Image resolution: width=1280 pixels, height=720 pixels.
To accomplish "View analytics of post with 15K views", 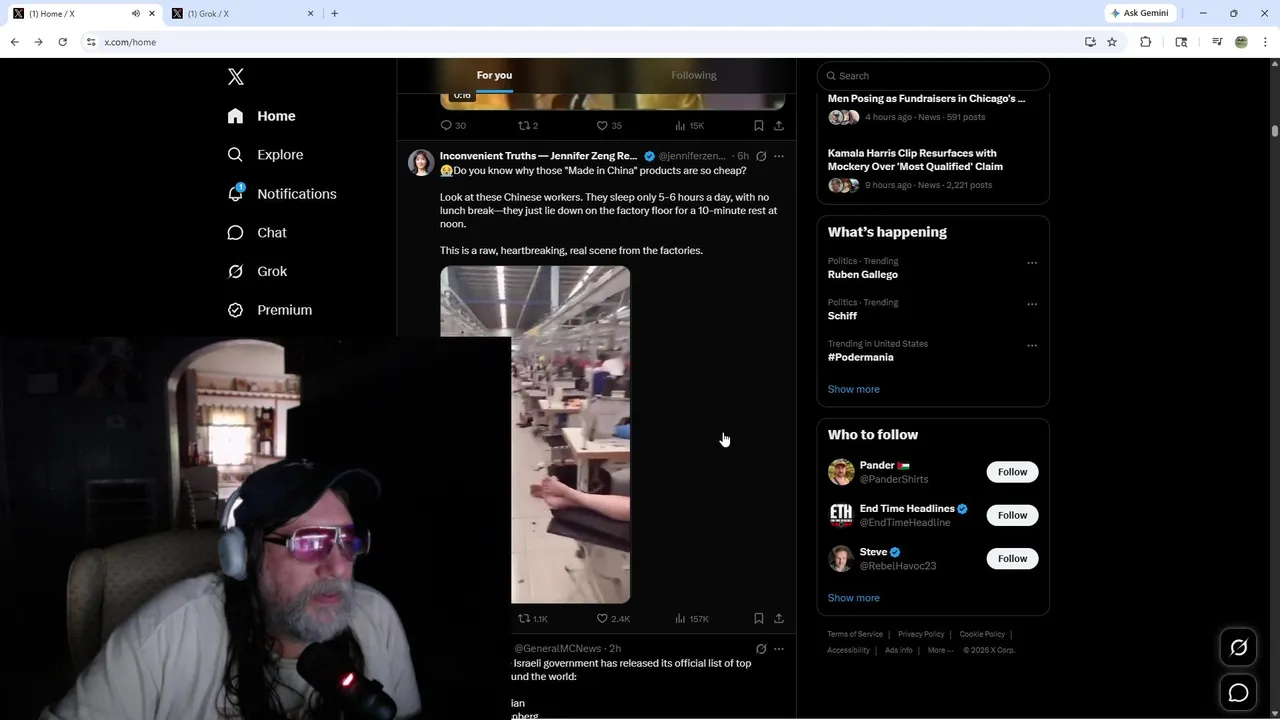I will point(690,125).
